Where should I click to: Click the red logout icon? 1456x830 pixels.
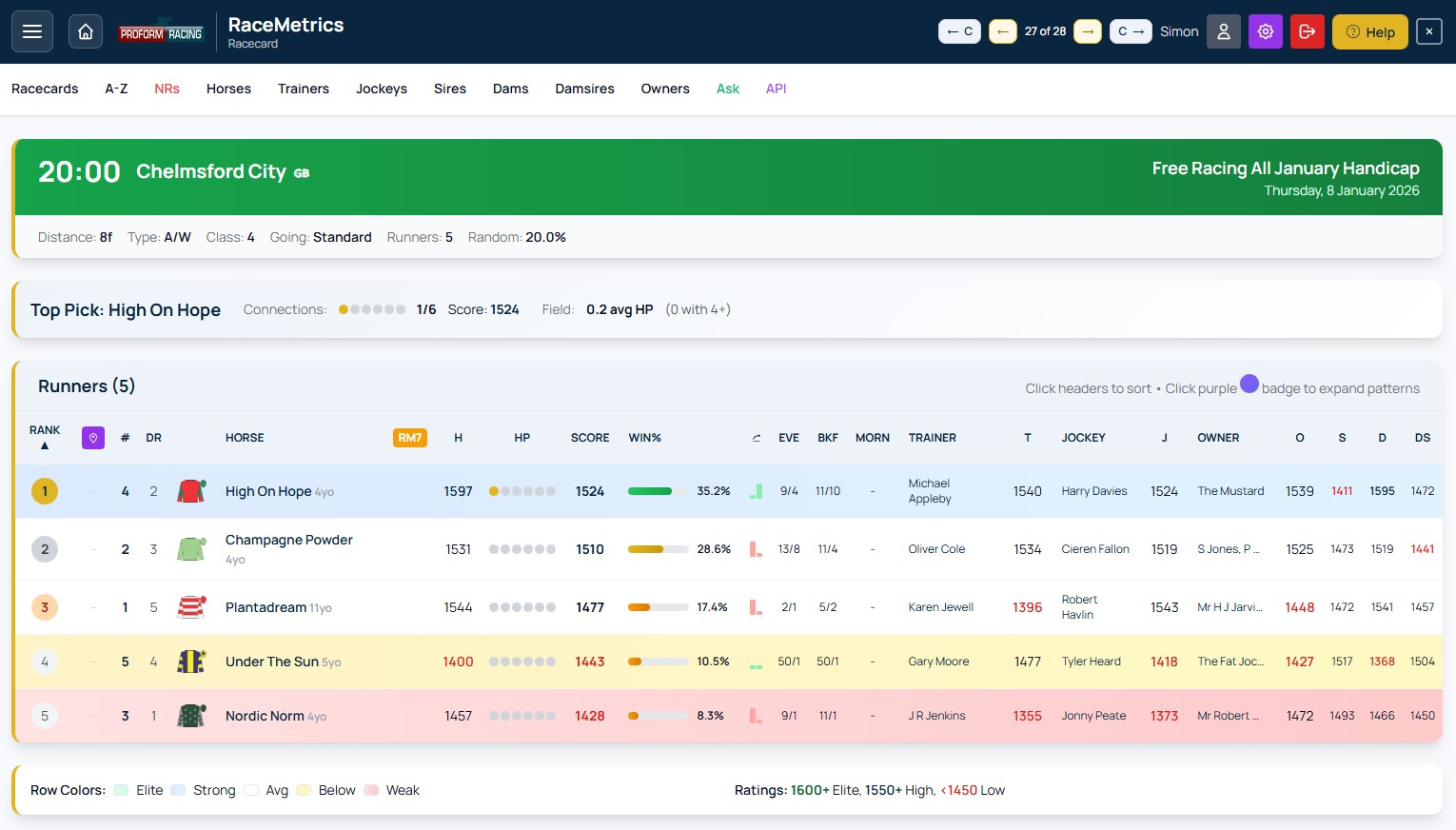1307,31
